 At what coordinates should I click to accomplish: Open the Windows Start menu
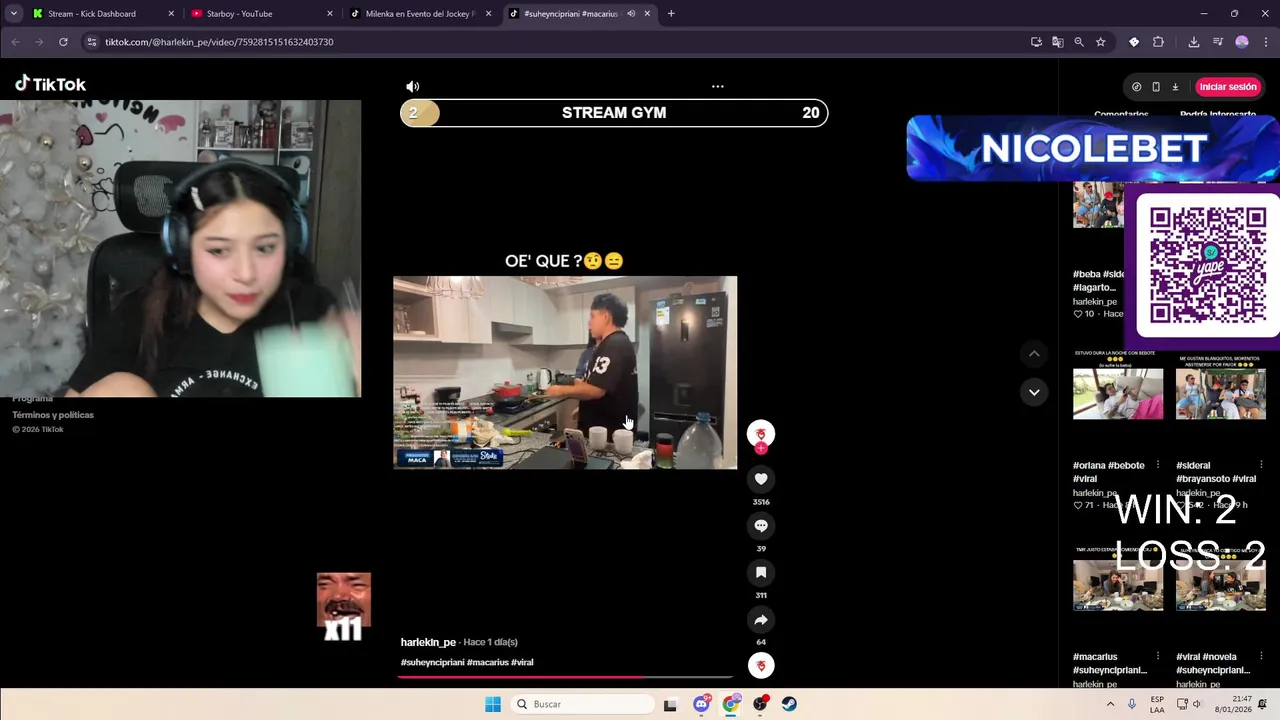point(493,704)
